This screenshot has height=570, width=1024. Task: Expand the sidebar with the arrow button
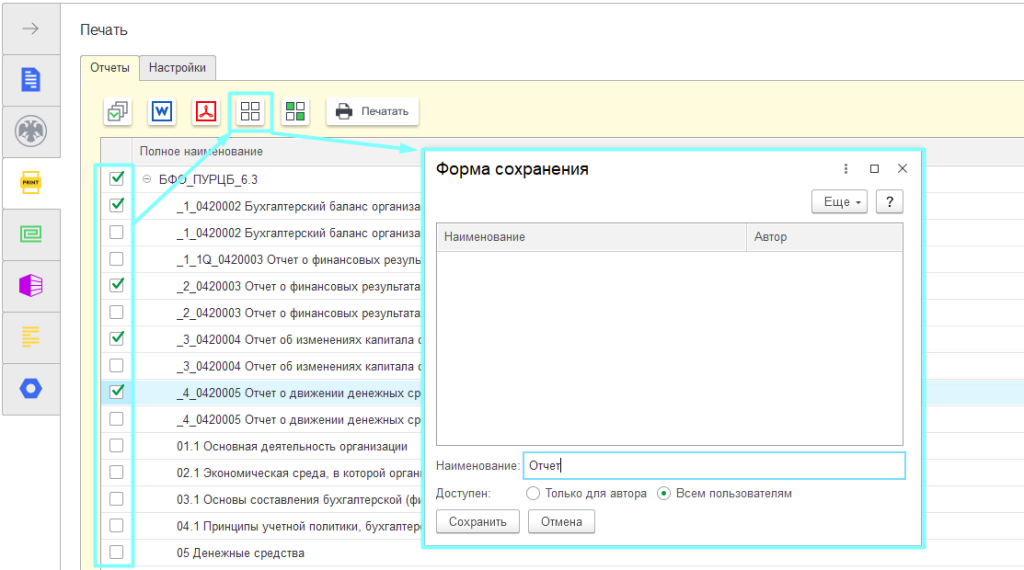tap(31, 28)
